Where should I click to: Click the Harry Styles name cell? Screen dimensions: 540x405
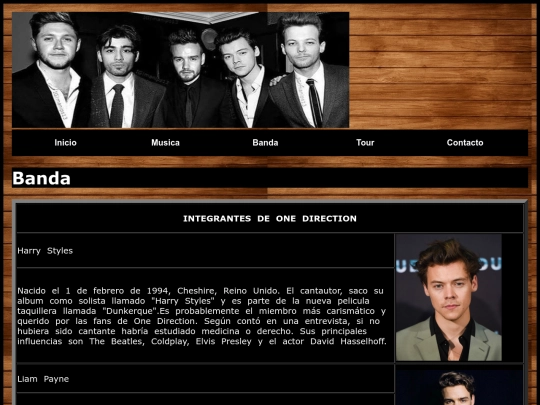205,251
